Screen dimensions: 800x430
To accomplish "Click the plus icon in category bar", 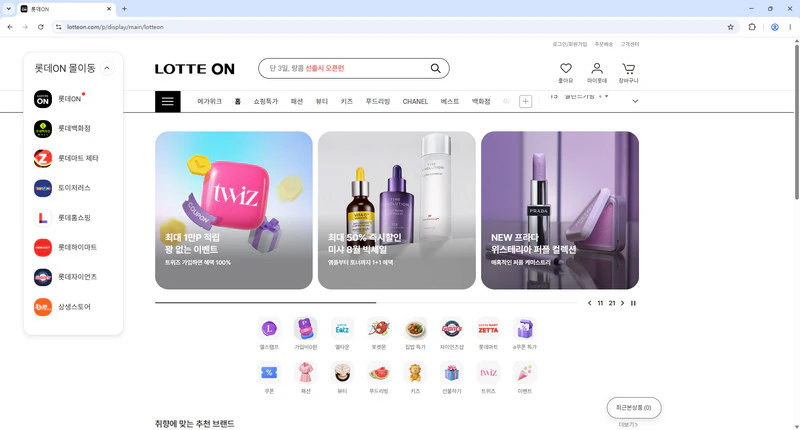I will 526,102.
